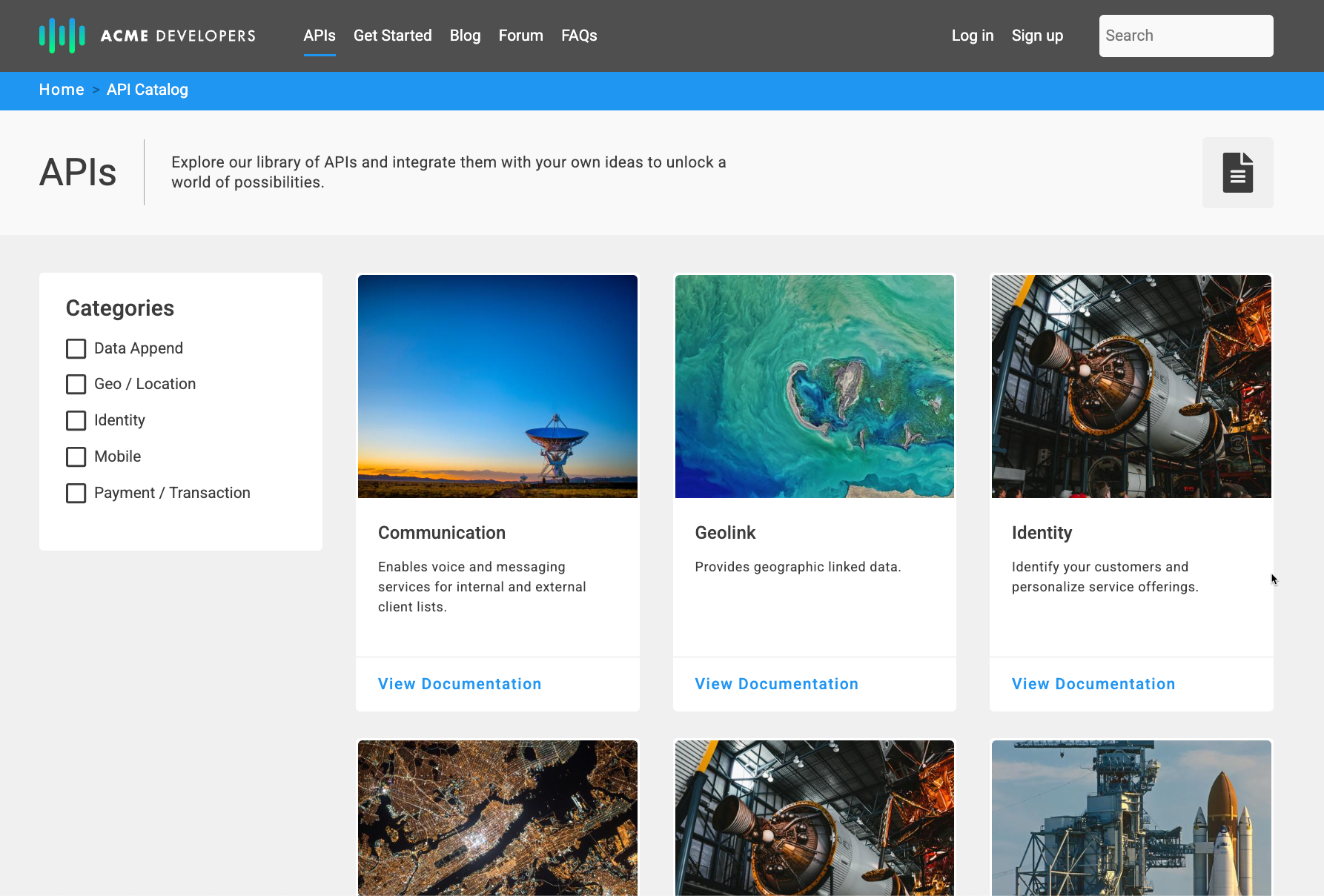
Task: Click the Geolink card title
Action: 725,533
